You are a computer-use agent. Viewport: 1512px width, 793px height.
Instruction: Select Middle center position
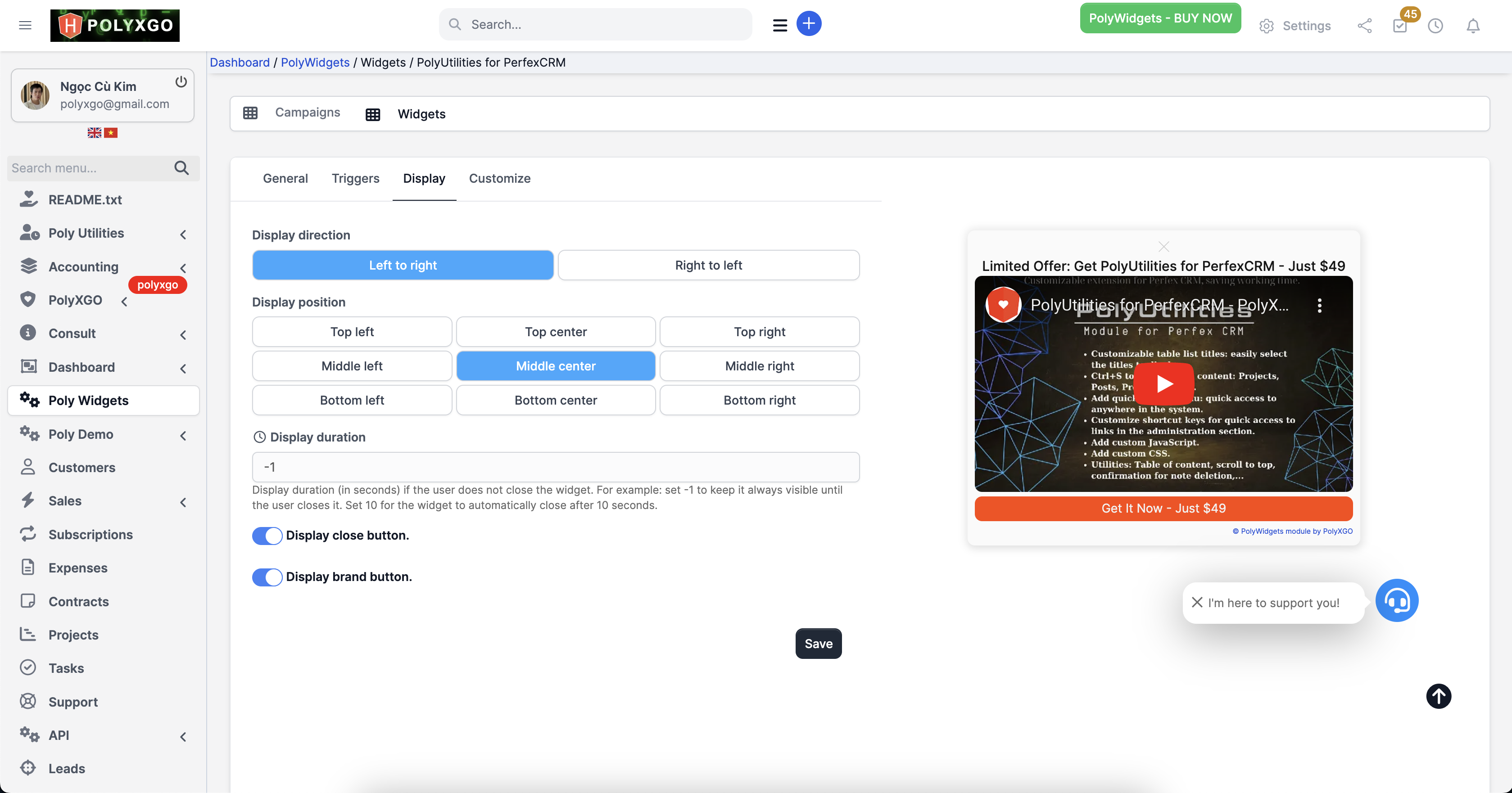[555, 366]
